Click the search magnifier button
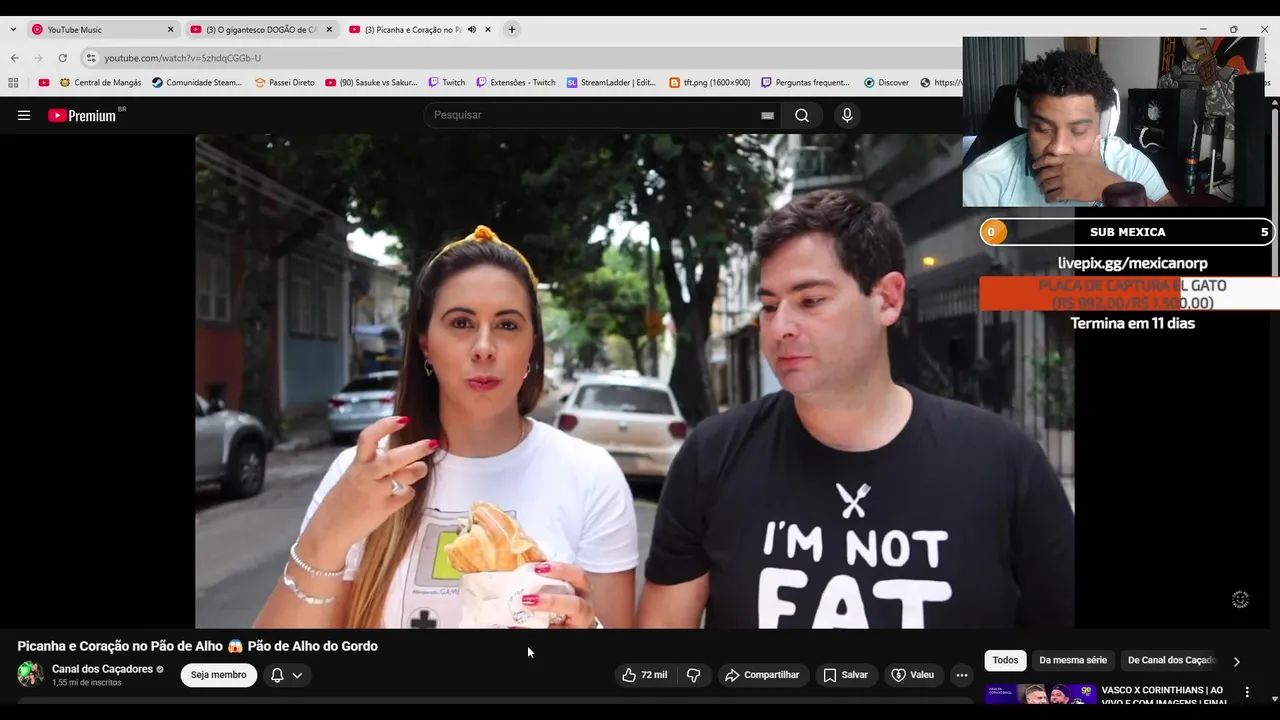Image resolution: width=1280 pixels, height=720 pixels. click(802, 115)
